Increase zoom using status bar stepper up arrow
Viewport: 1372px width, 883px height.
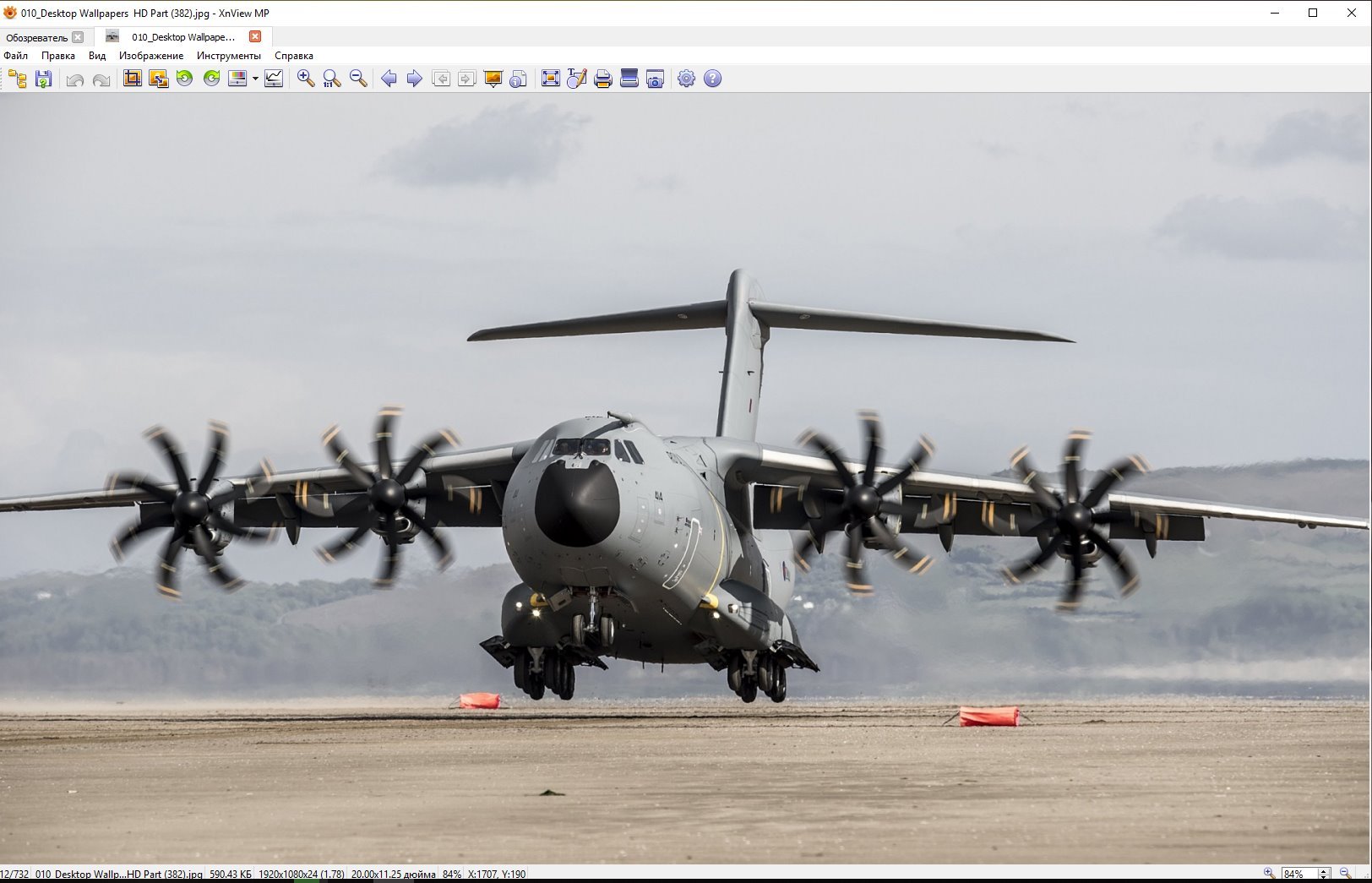1324,870
